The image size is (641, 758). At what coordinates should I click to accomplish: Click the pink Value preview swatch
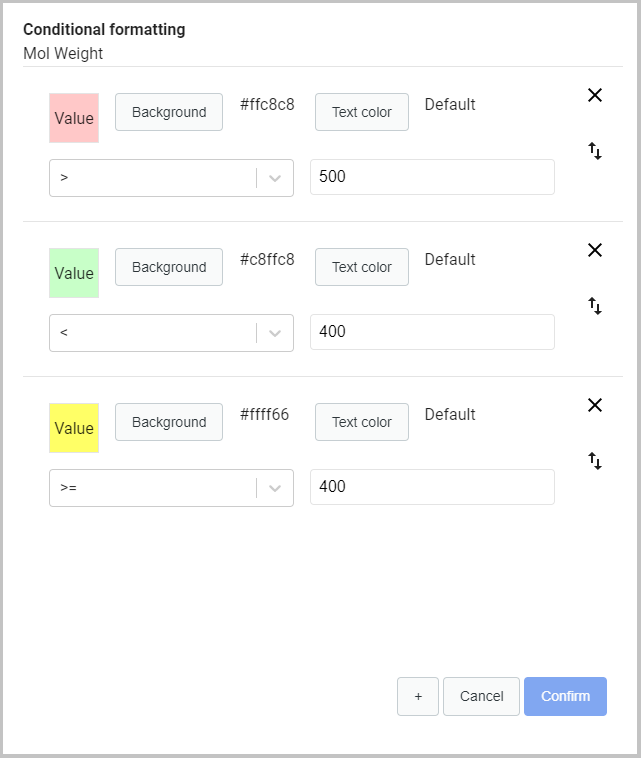(x=74, y=118)
